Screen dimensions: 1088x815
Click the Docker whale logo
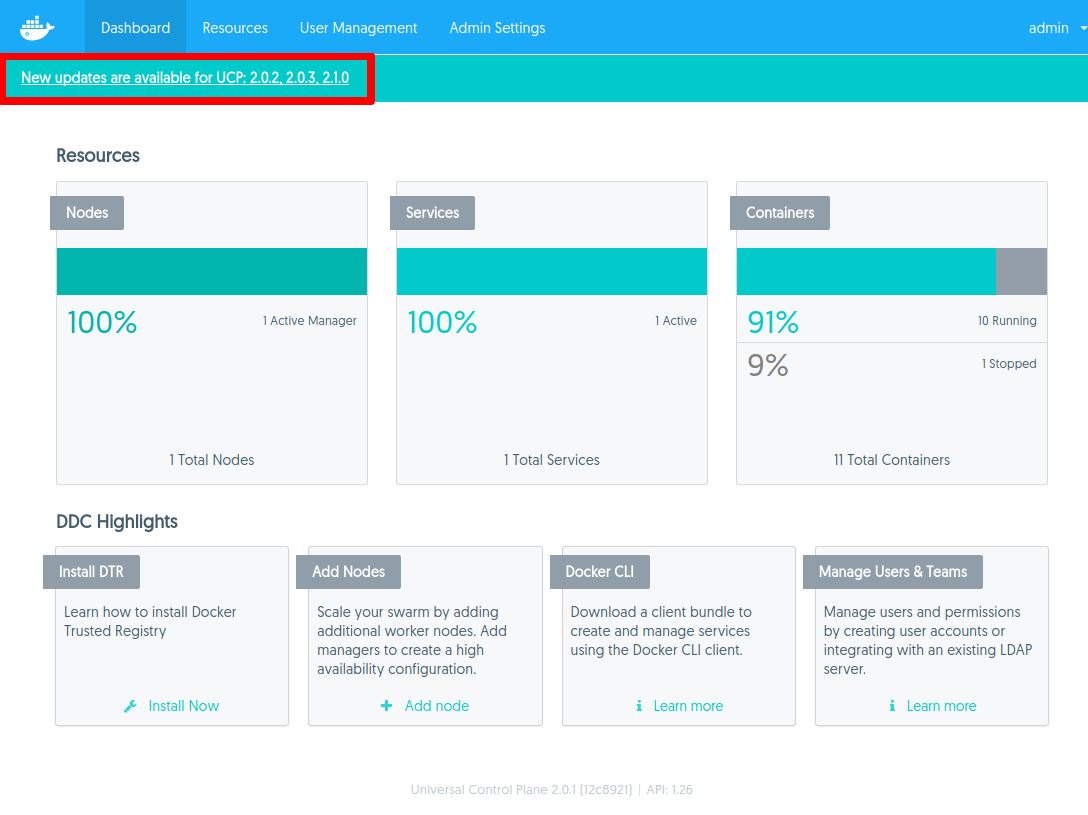38,28
